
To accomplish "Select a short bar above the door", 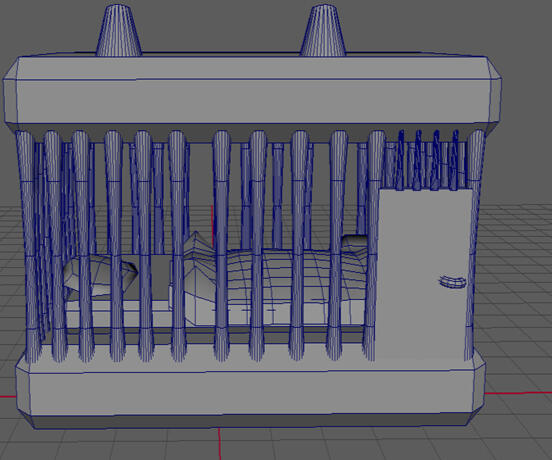I will coord(418,160).
